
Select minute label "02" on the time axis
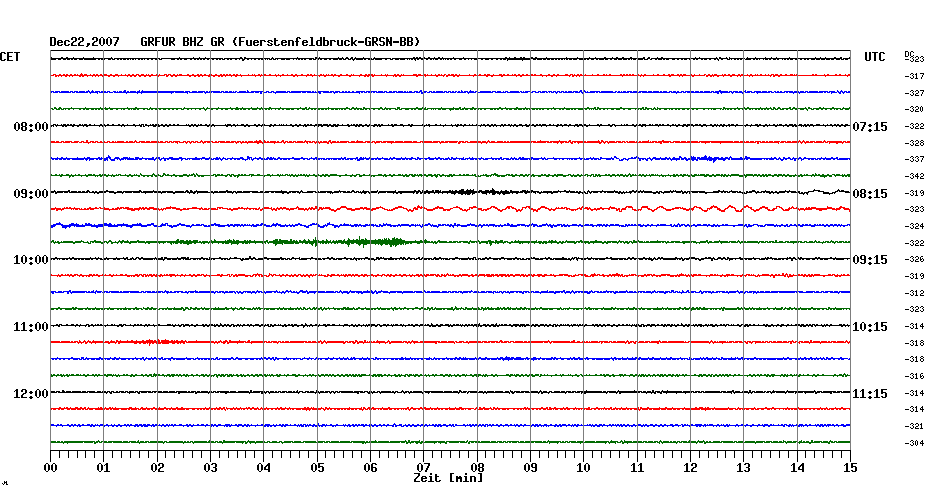pos(157,468)
